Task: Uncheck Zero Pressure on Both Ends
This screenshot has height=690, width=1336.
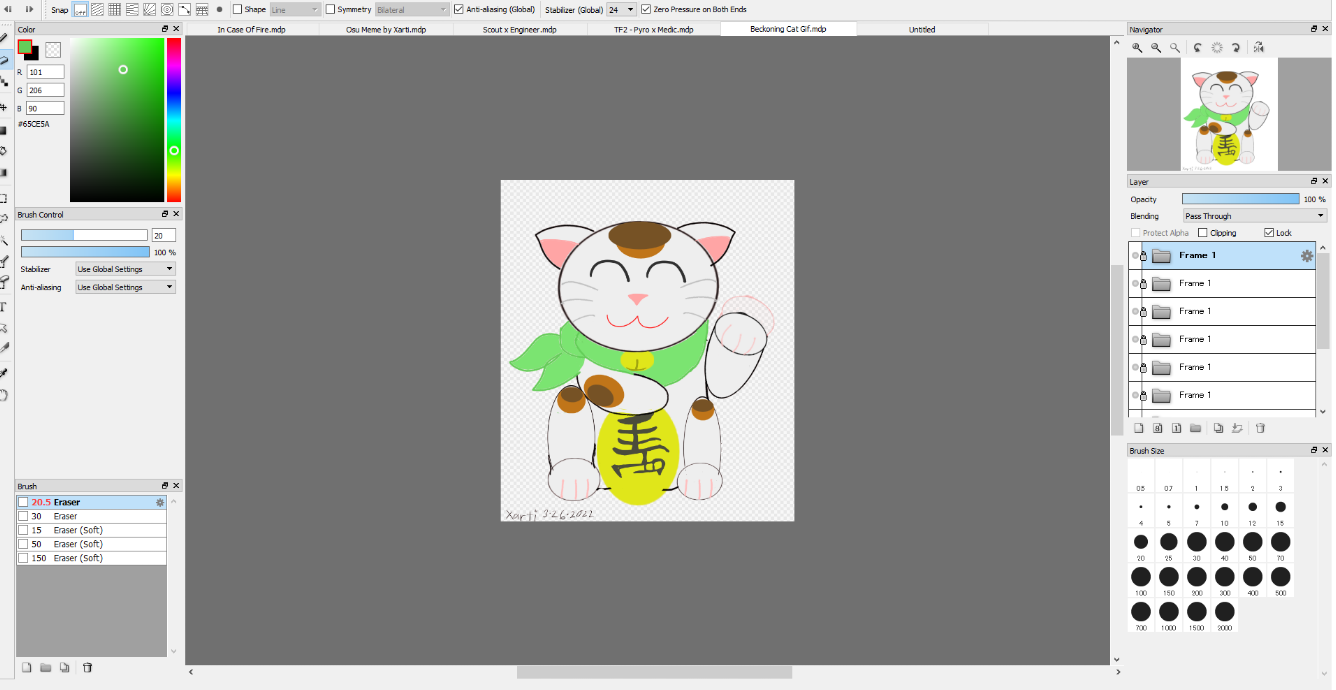Action: pos(645,9)
